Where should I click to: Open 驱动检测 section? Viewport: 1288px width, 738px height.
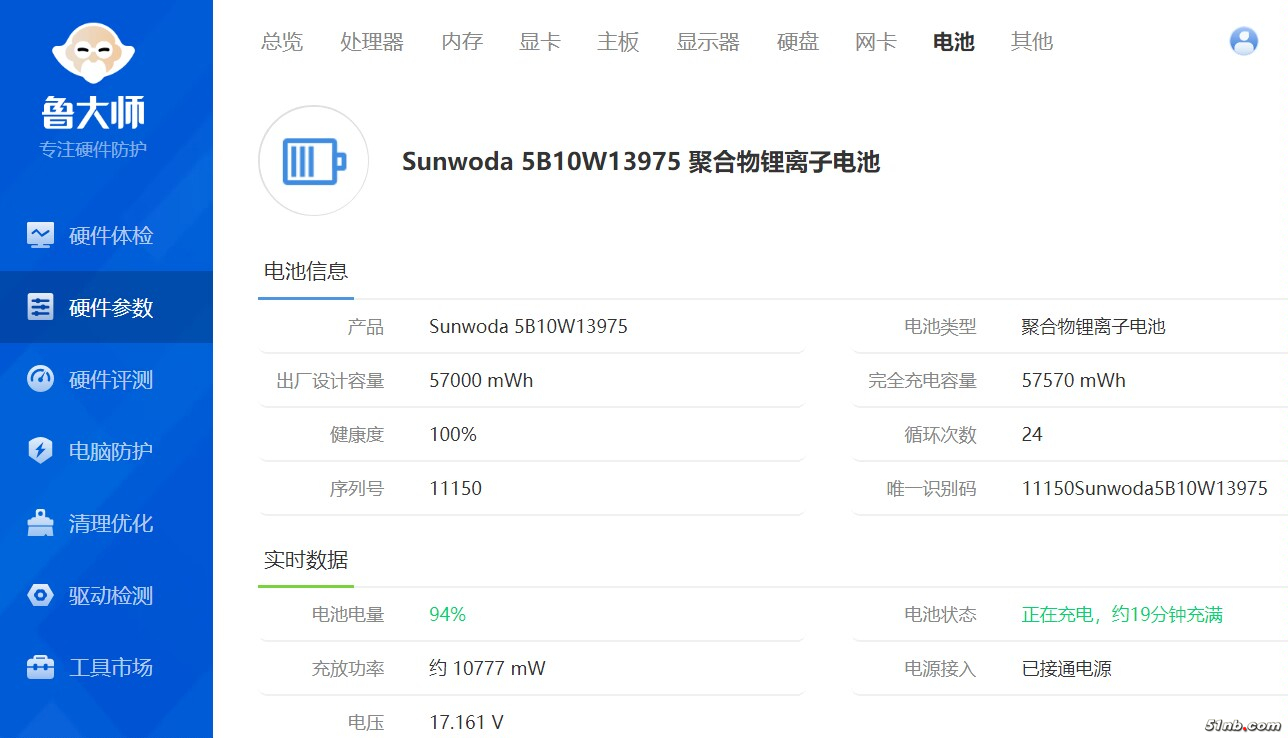click(106, 595)
